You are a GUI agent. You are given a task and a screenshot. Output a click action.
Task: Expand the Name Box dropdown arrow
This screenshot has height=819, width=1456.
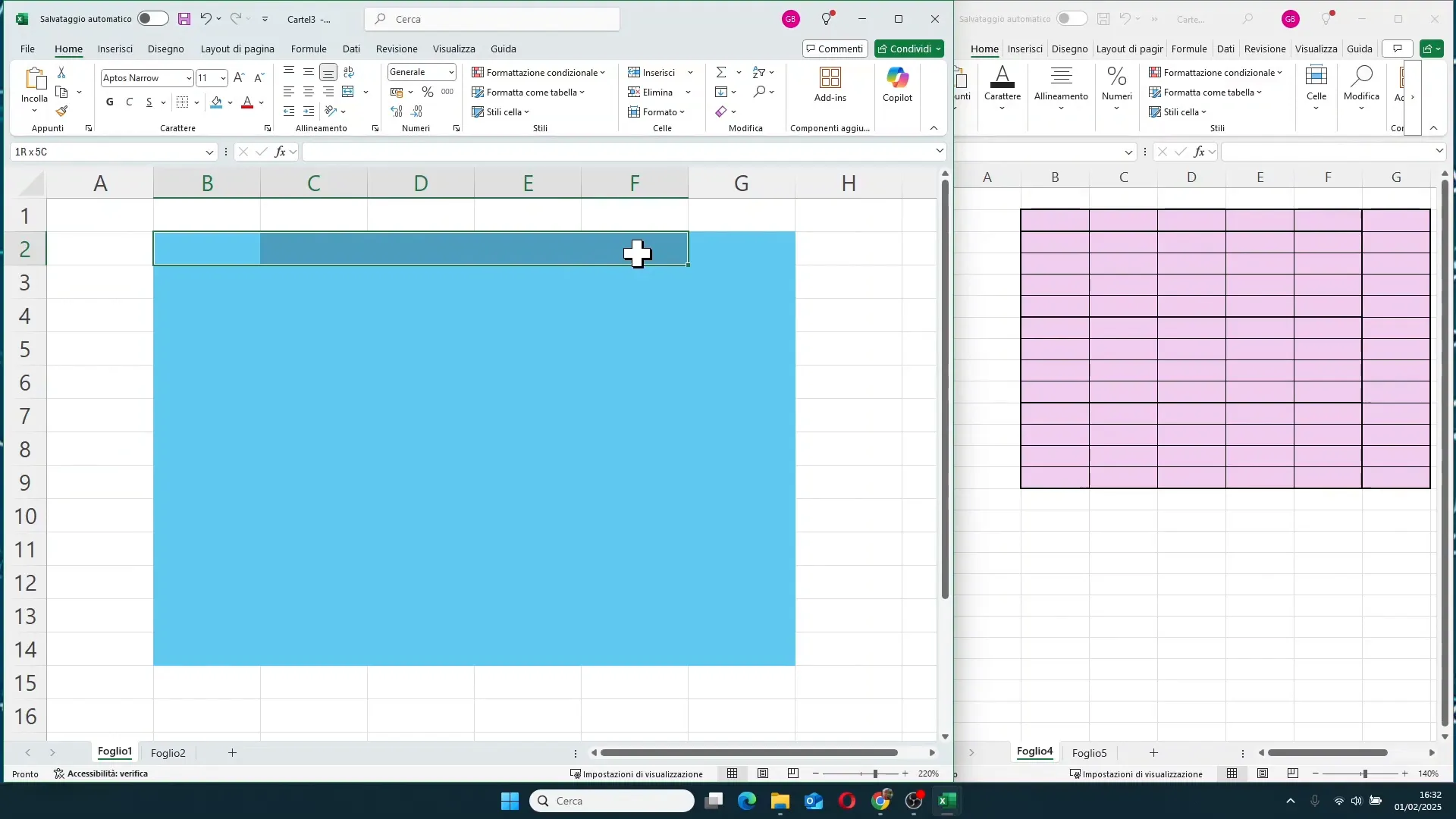point(209,152)
